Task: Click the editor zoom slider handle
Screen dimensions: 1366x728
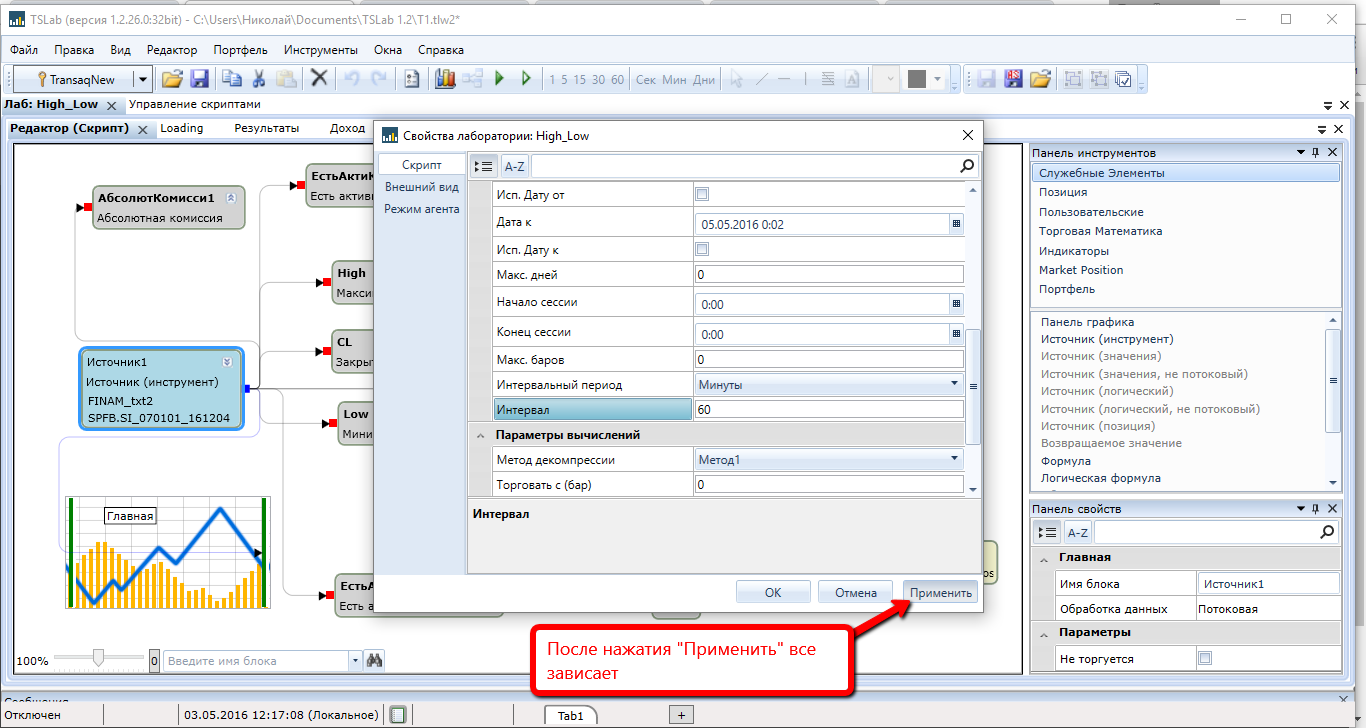Action: click(x=98, y=657)
